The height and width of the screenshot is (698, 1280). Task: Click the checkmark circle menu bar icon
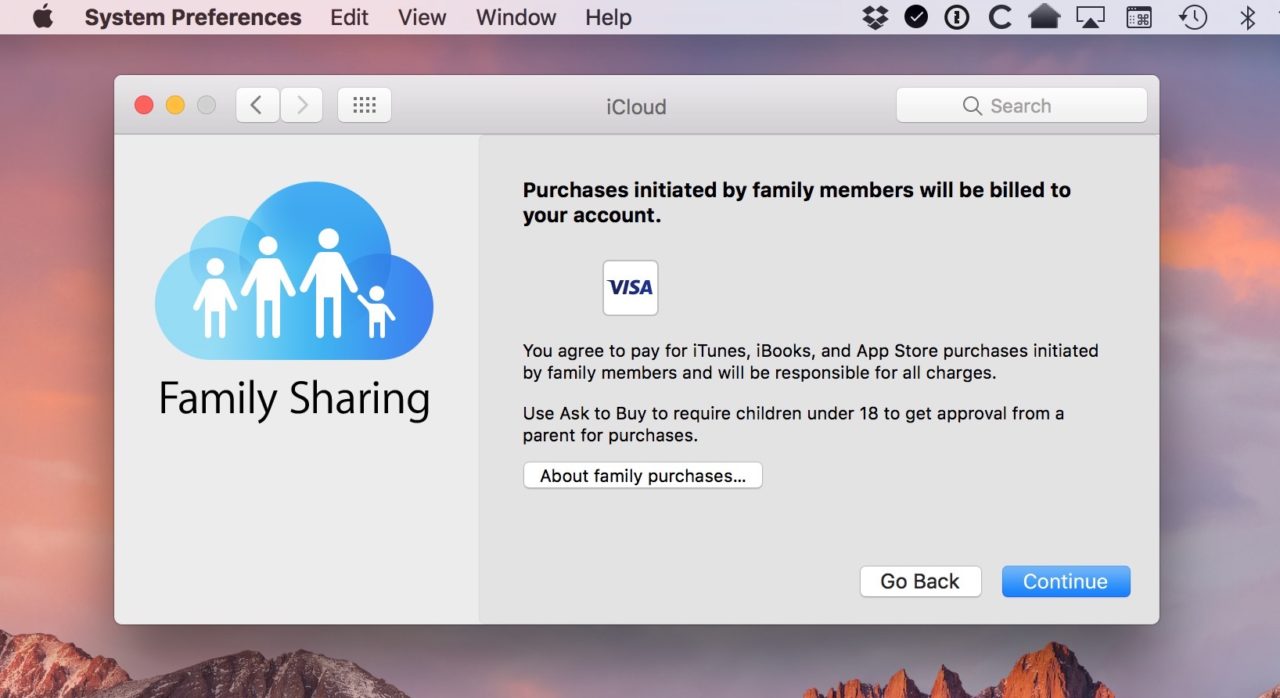coord(916,17)
